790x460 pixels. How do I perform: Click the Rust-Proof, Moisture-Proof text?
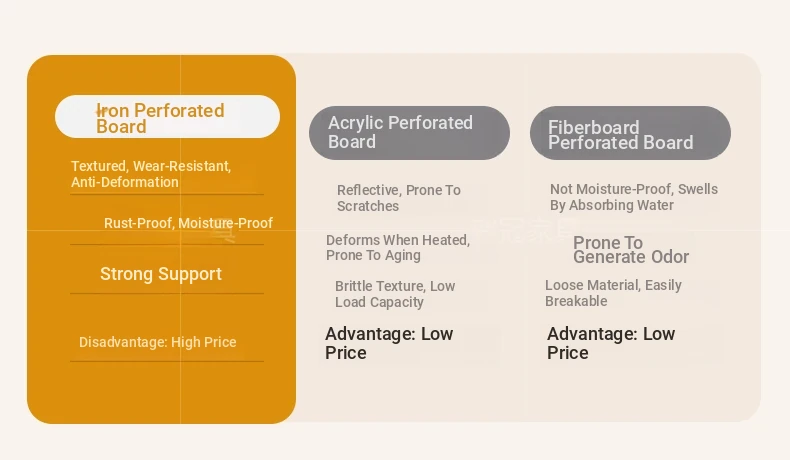[188, 223]
